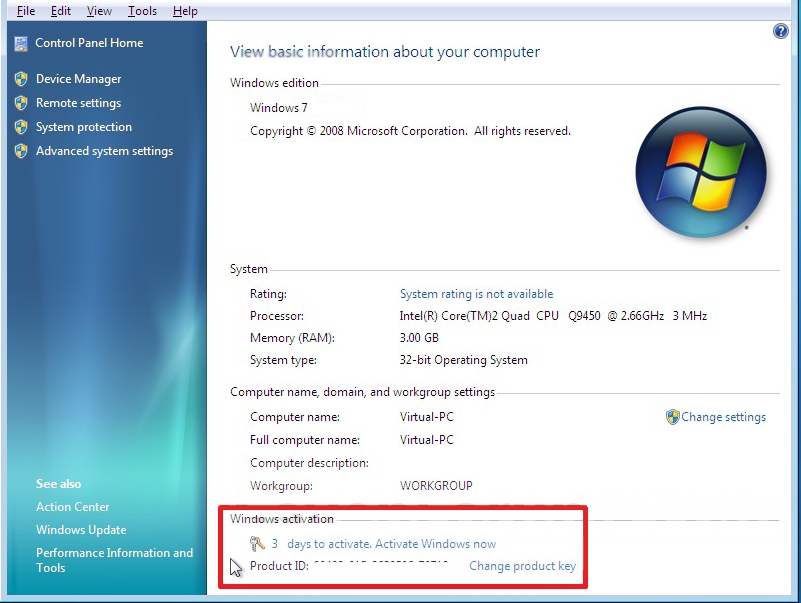The height and width of the screenshot is (603, 801).
Task: Click the keys icon in Windows activation
Action: [x=257, y=544]
